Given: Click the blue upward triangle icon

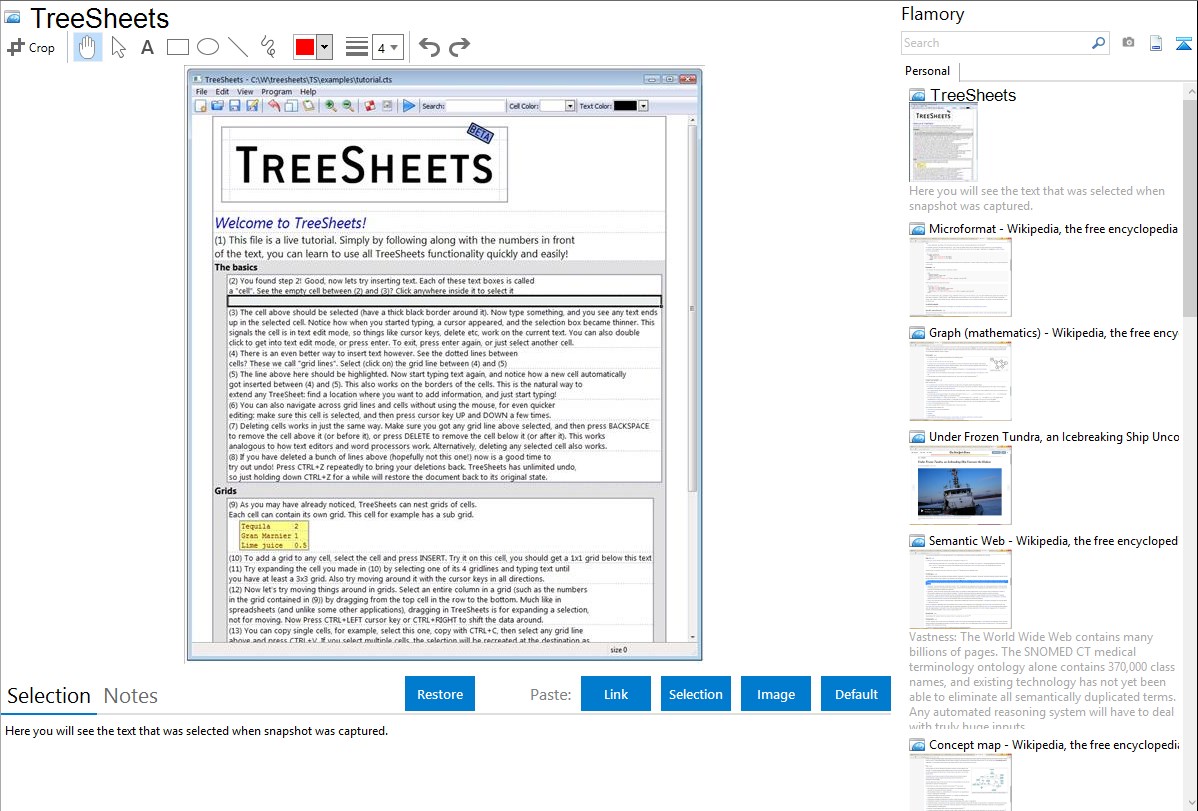Looking at the screenshot, I should click(x=1183, y=44).
